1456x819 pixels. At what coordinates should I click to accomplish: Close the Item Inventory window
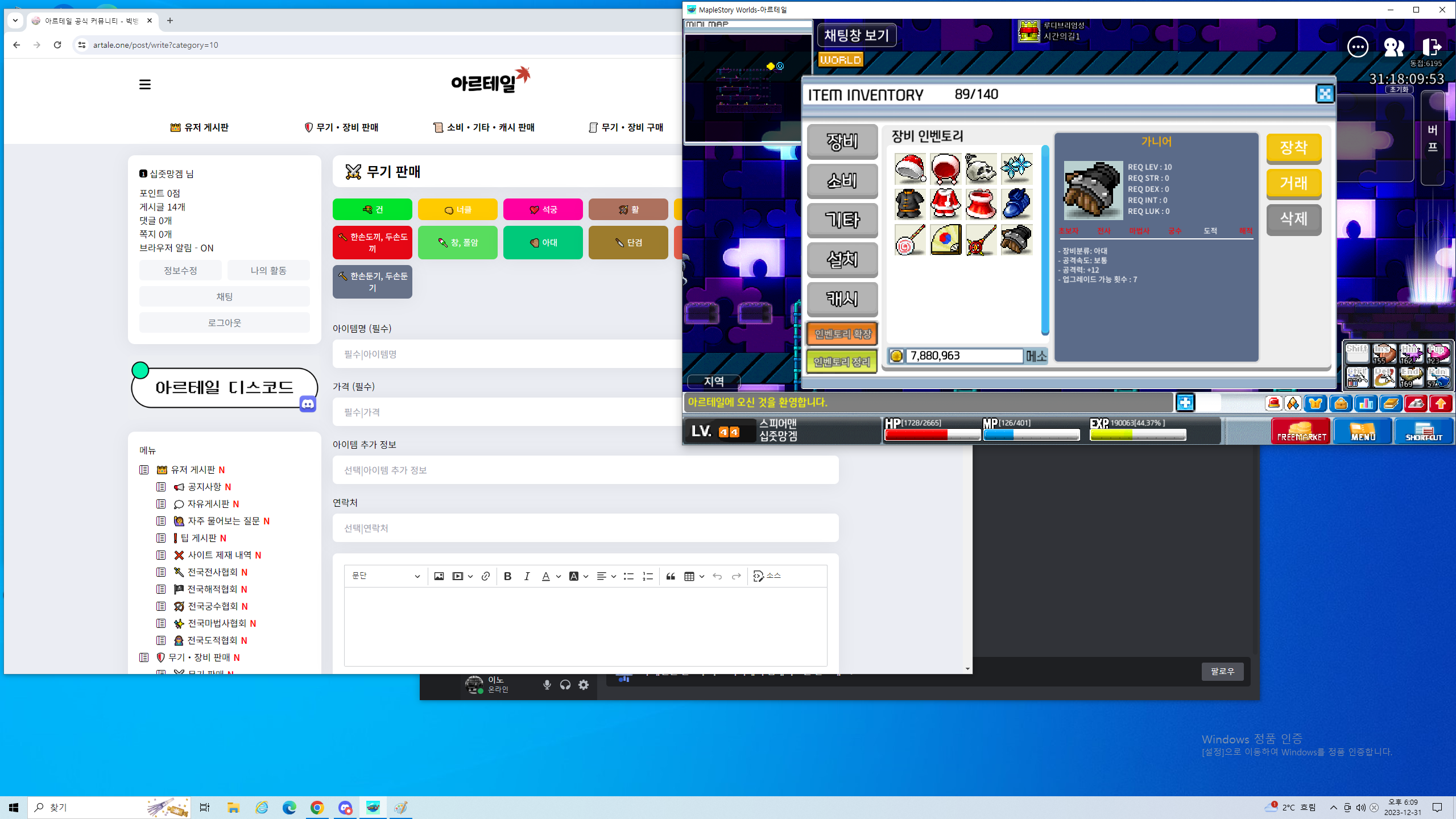point(1325,94)
